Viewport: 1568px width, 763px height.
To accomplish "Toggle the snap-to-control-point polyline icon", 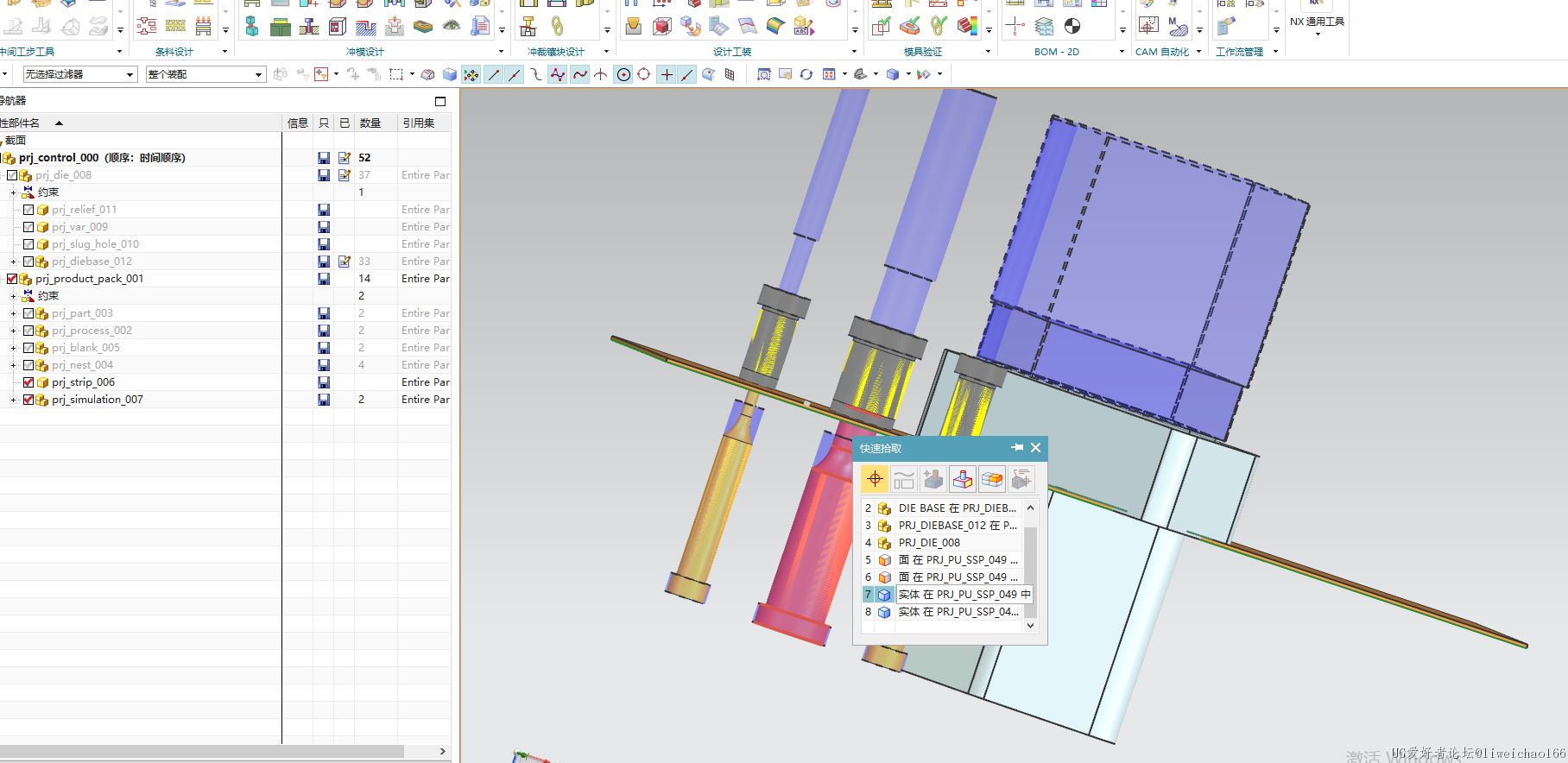I will pyautogui.click(x=558, y=74).
